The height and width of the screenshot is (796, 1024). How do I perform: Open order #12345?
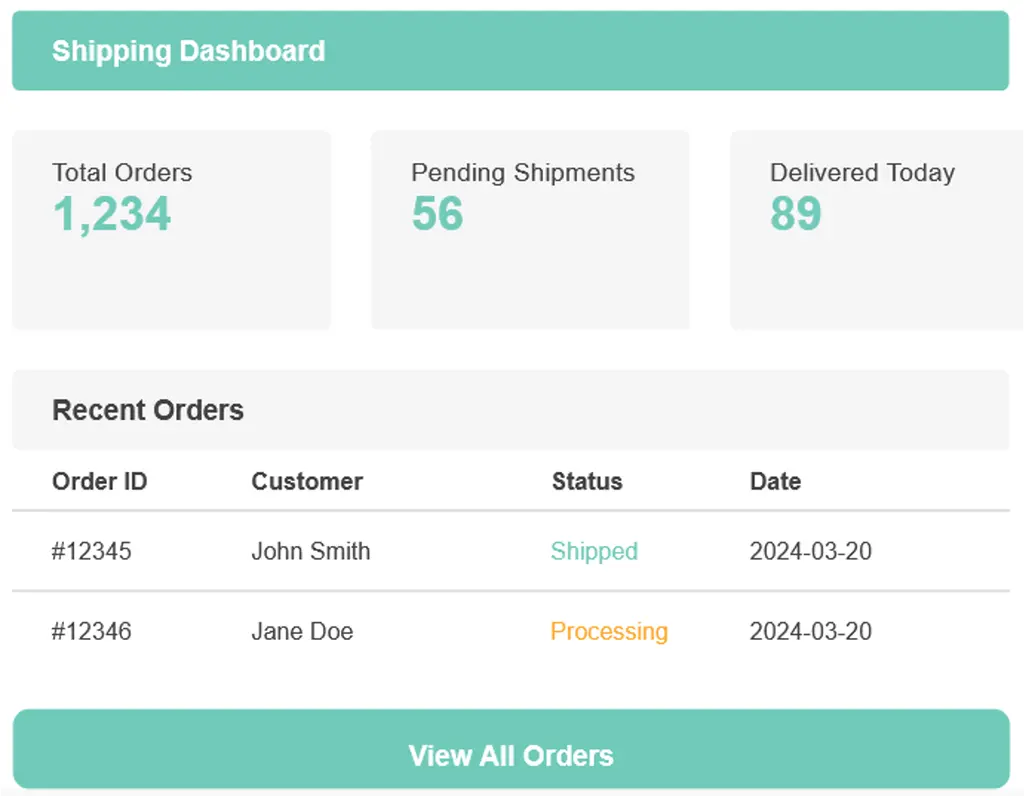pos(92,551)
